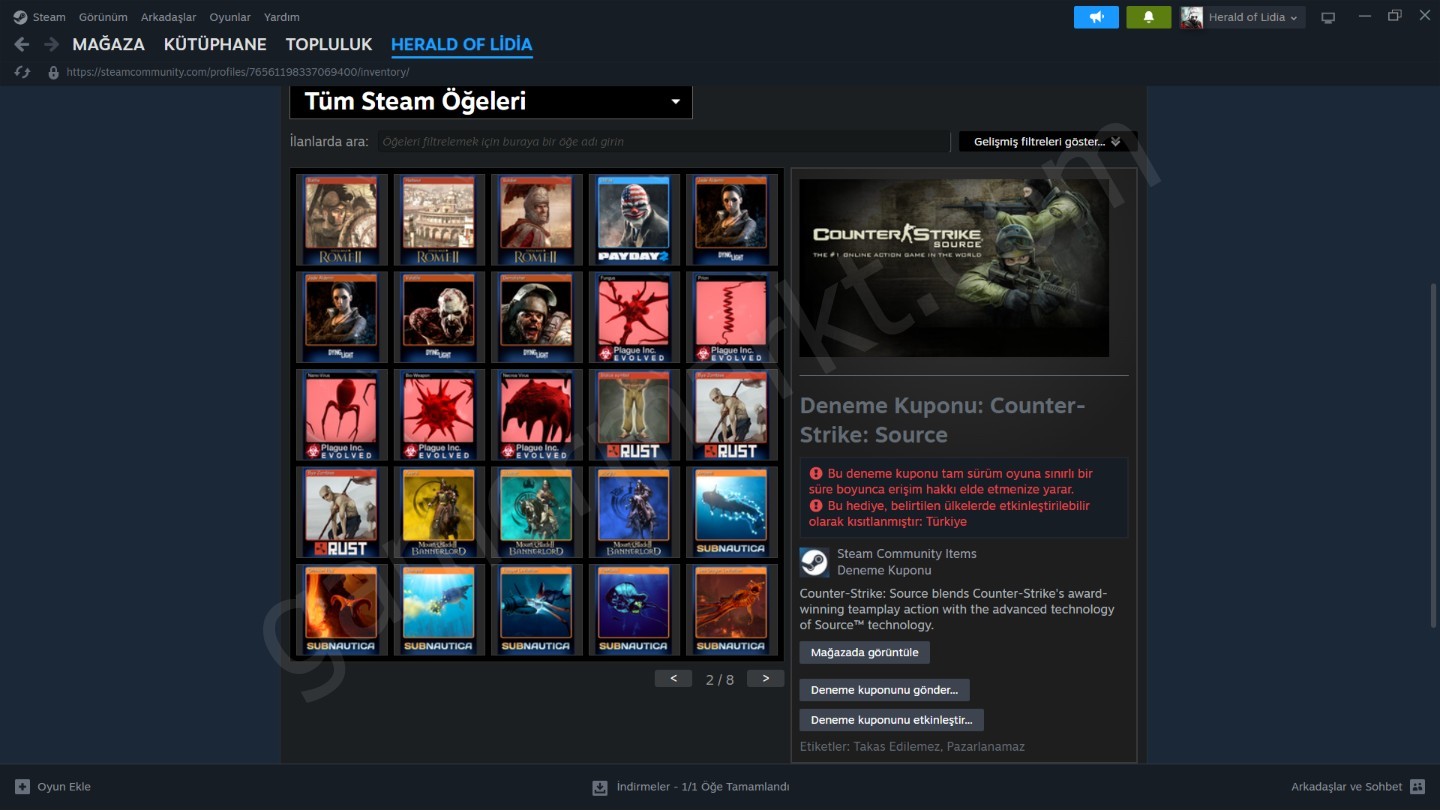This screenshot has width=1440, height=810.
Task: Switch to the KÜTÜPHANE tab
Action: pos(215,45)
